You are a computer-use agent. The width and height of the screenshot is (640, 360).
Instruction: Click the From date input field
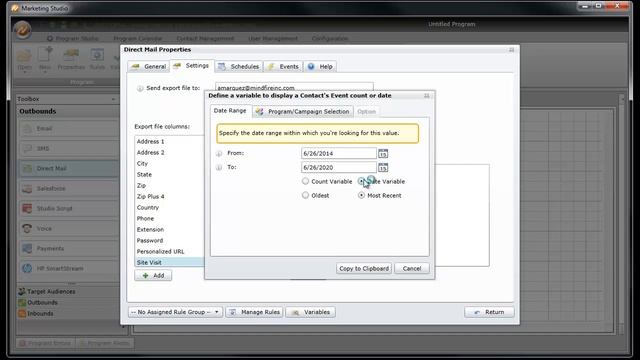[x=338, y=153]
